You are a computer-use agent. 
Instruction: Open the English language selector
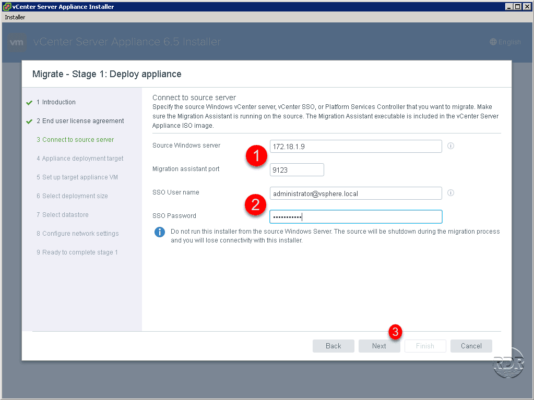[505, 42]
